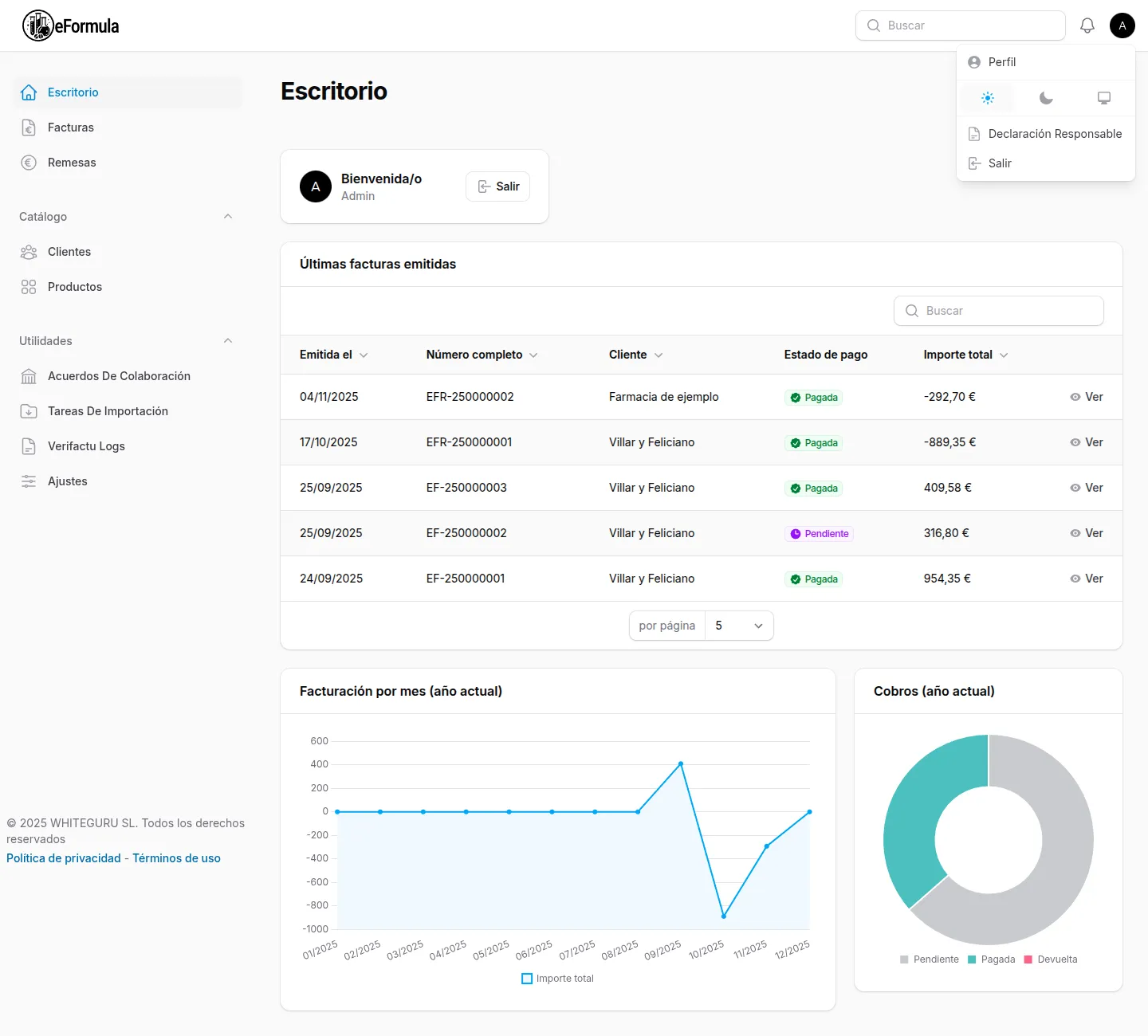This screenshot has width=1148, height=1036.
Task: Focus the top header Buscar field
Action: pos(961,26)
